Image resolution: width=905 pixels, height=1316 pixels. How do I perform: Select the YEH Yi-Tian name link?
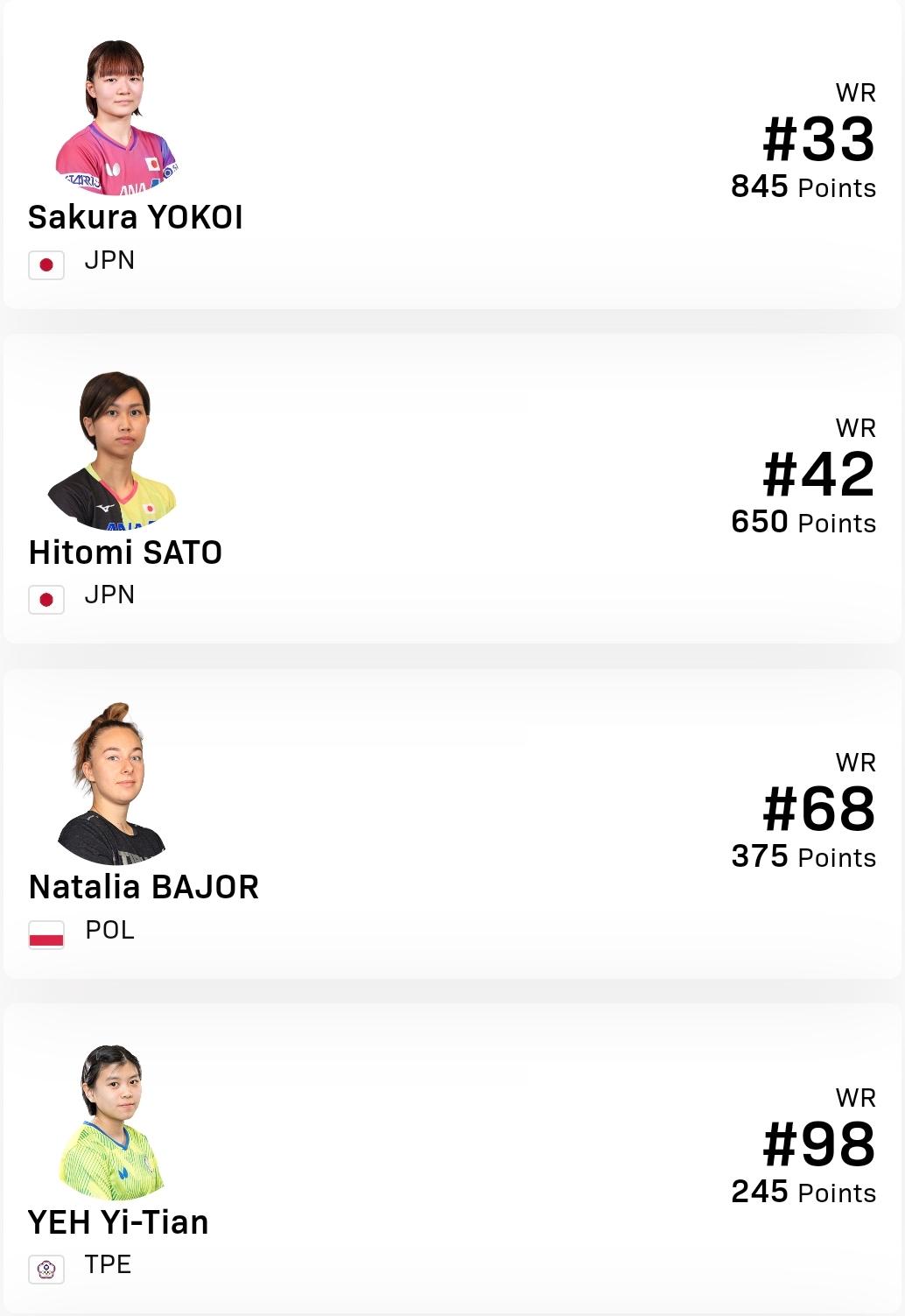pyautogui.click(x=118, y=1222)
